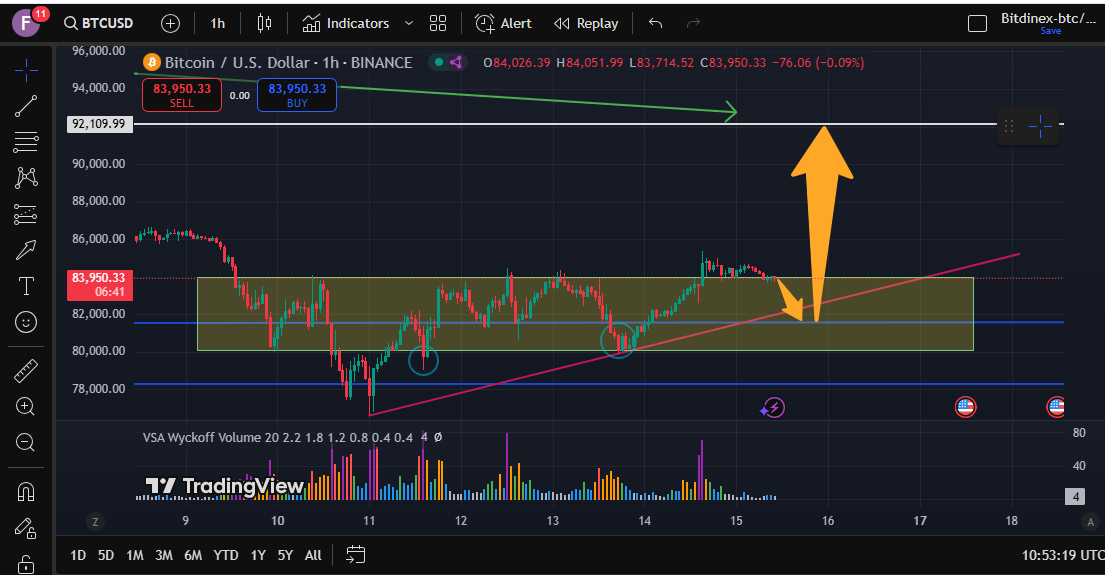Set date range to 1D
Image resolution: width=1105 pixels, height=575 pixels.
click(78, 555)
